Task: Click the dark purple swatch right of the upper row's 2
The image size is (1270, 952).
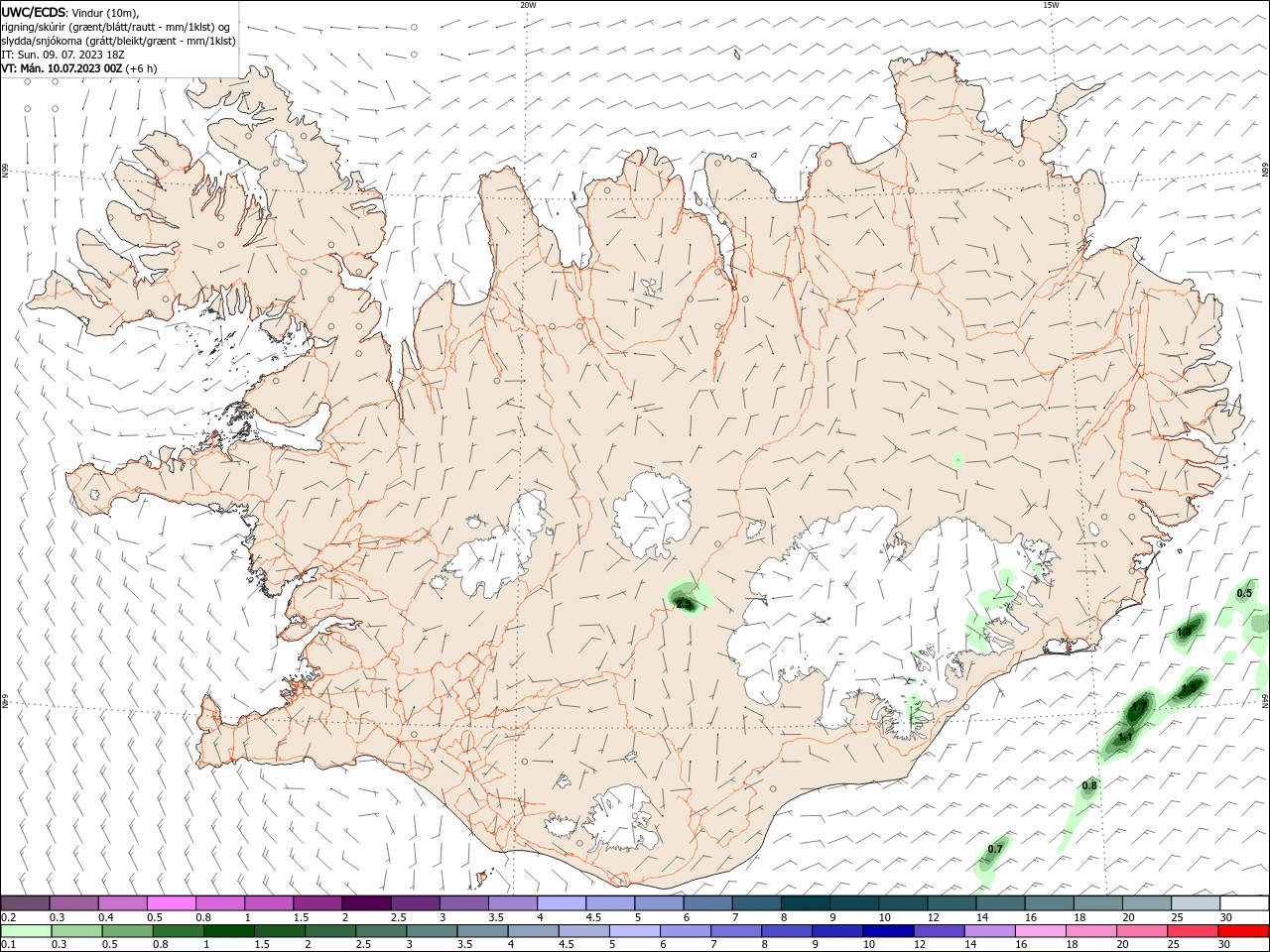Action: pyautogui.click(x=366, y=903)
